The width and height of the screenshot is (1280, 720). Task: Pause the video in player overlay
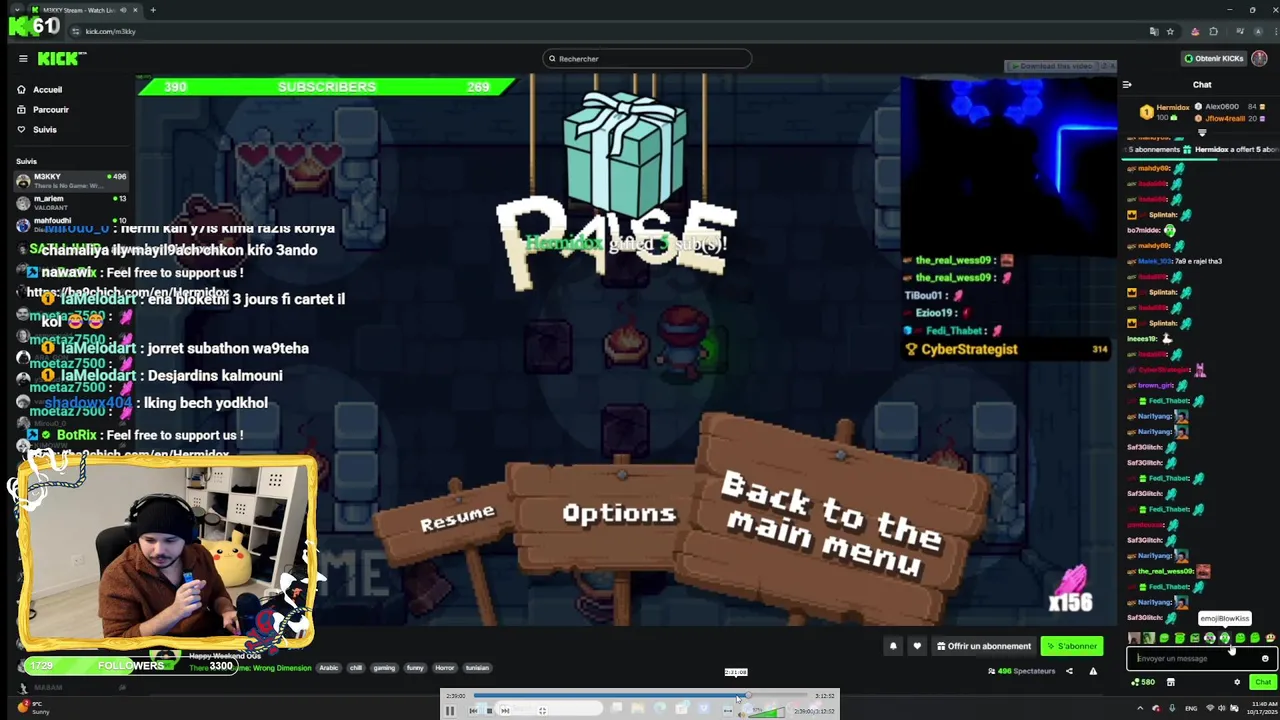point(450,711)
